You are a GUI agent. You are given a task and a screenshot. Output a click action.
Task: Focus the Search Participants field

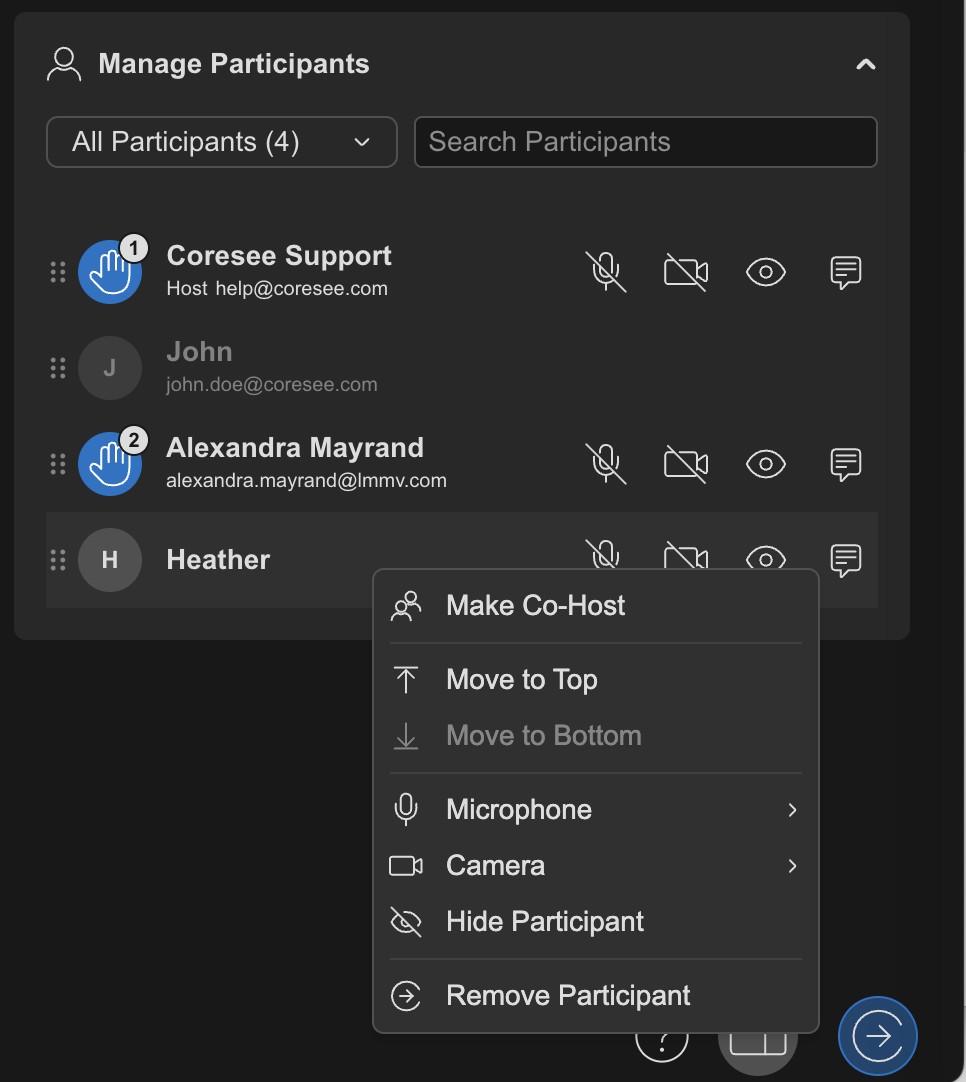point(645,142)
